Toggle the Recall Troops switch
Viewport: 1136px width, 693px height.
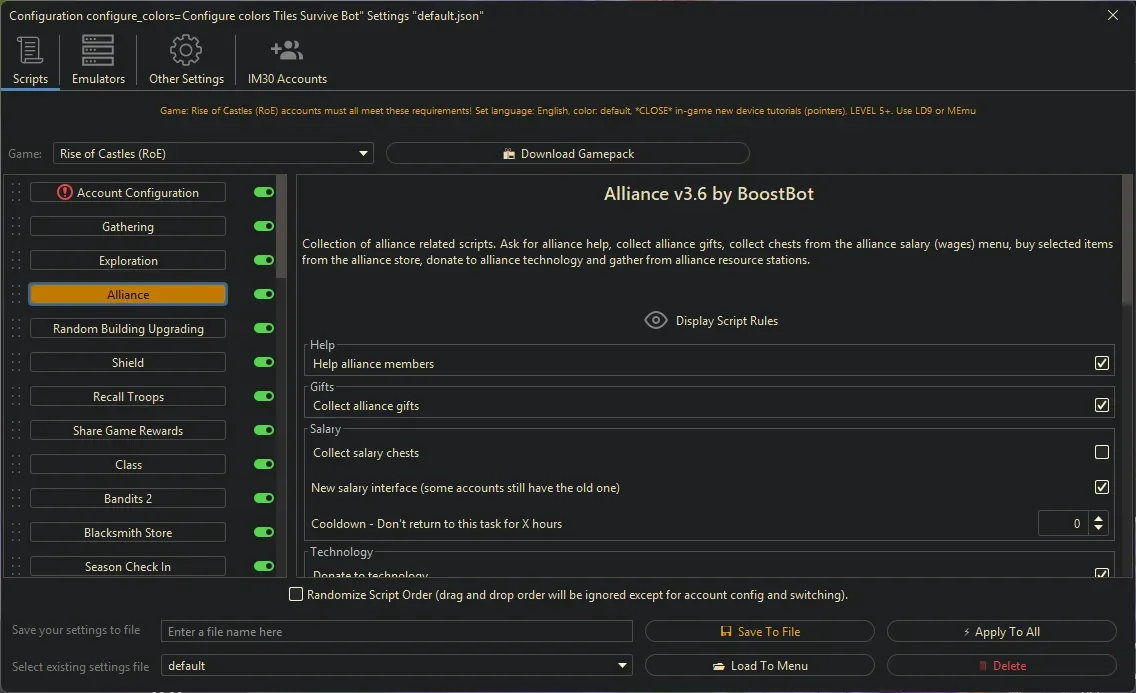pos(264,396)
